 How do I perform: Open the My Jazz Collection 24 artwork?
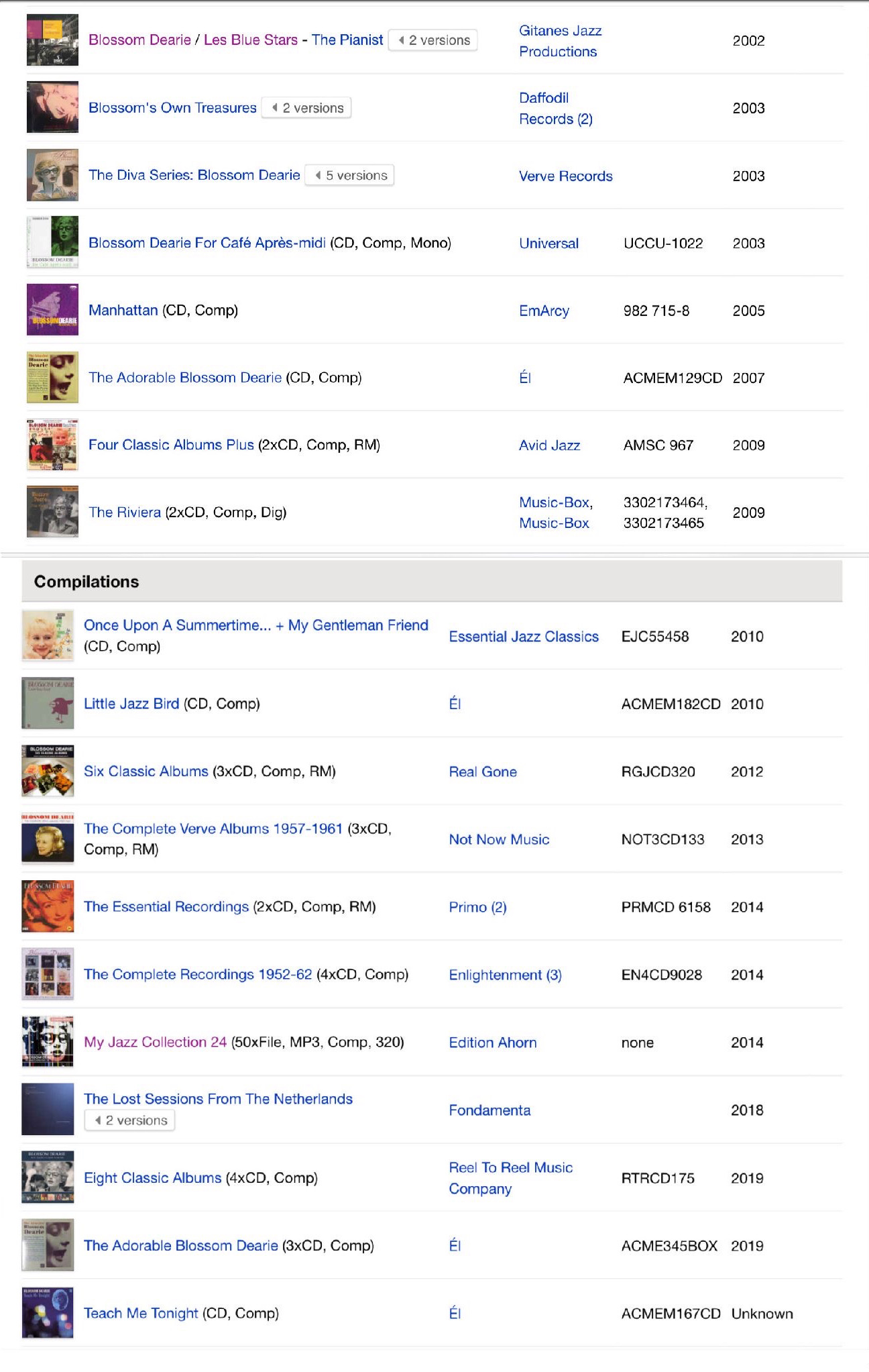tap(47, 1042)
